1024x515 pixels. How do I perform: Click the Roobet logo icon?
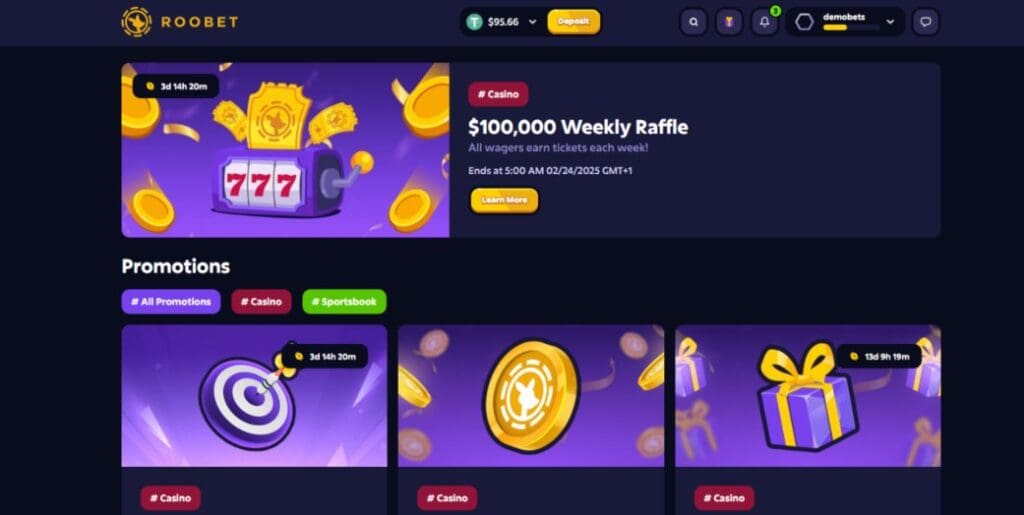pos(136,22)
